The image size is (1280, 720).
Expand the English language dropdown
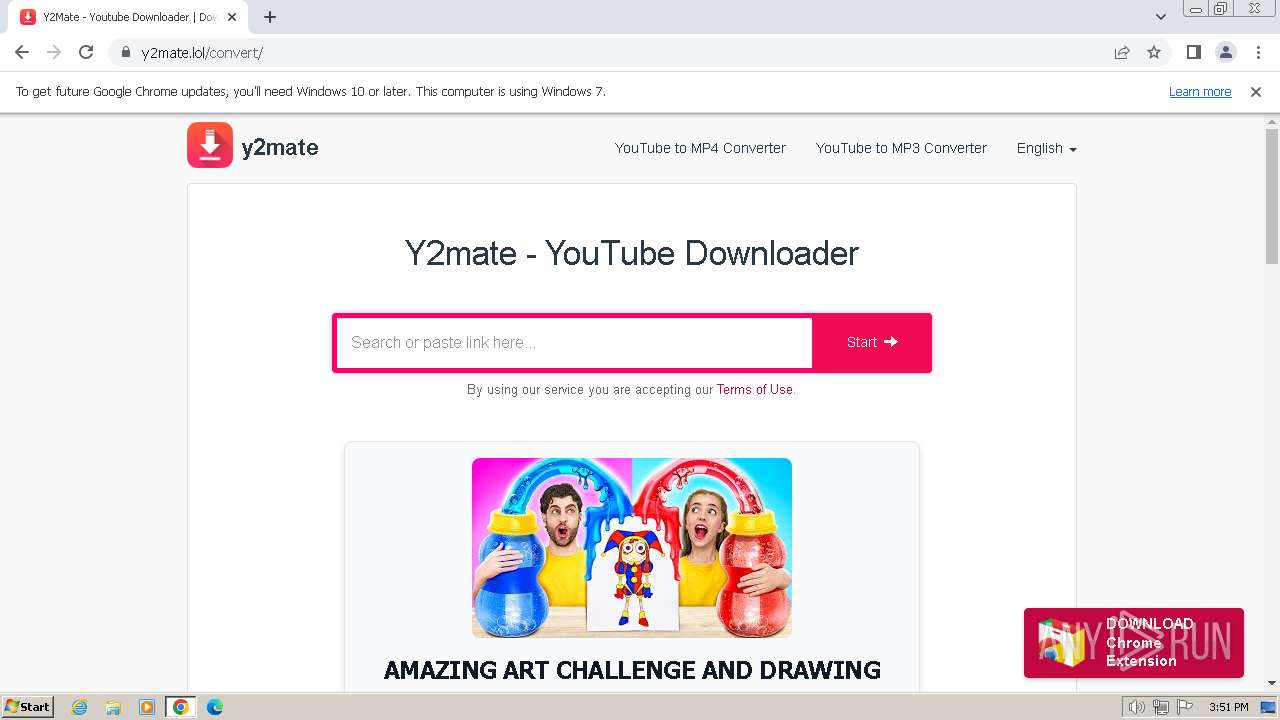click(1046, 148)
